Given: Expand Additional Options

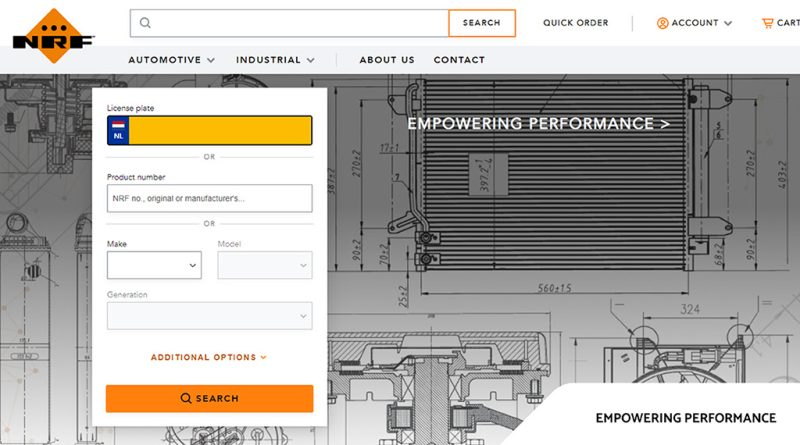Looking at the screenshot, I should coord(209,357).
